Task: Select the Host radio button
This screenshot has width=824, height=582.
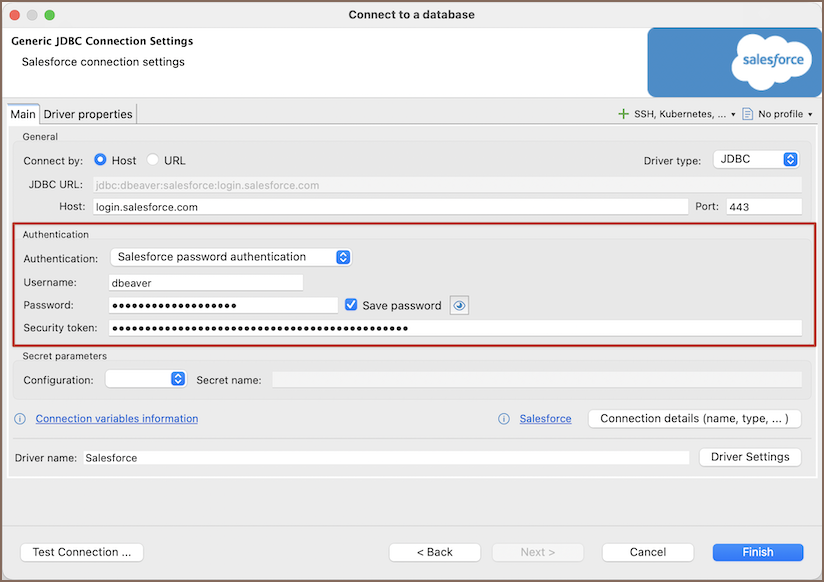Action: (x=101, y=160)
